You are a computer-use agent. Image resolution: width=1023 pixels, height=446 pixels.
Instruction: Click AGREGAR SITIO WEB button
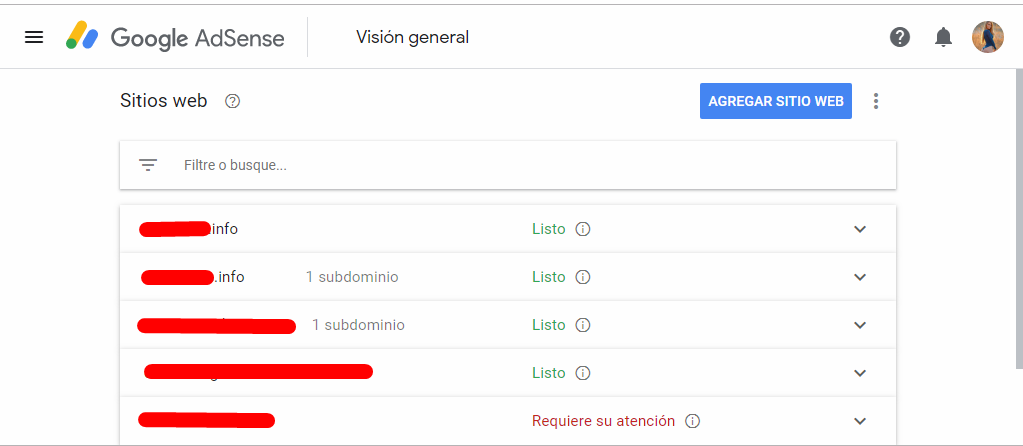(776, 101)
